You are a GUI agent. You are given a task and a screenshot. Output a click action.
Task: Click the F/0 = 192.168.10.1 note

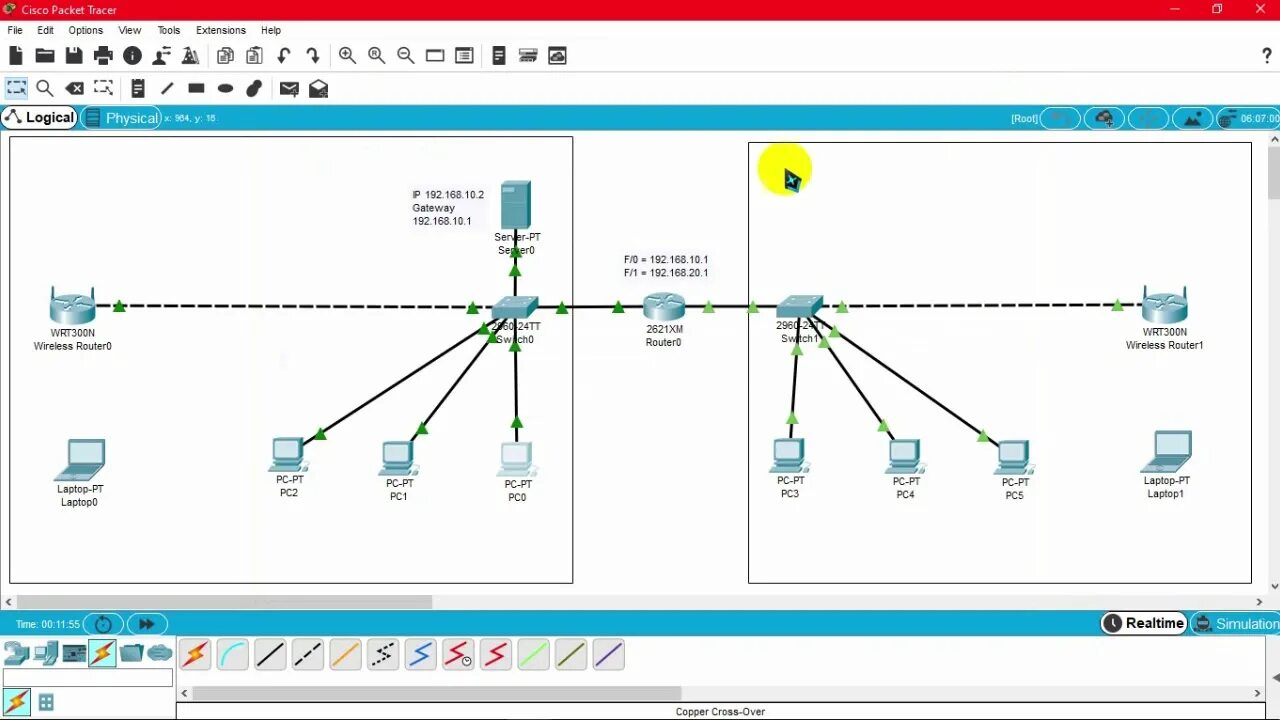[665, 259]
